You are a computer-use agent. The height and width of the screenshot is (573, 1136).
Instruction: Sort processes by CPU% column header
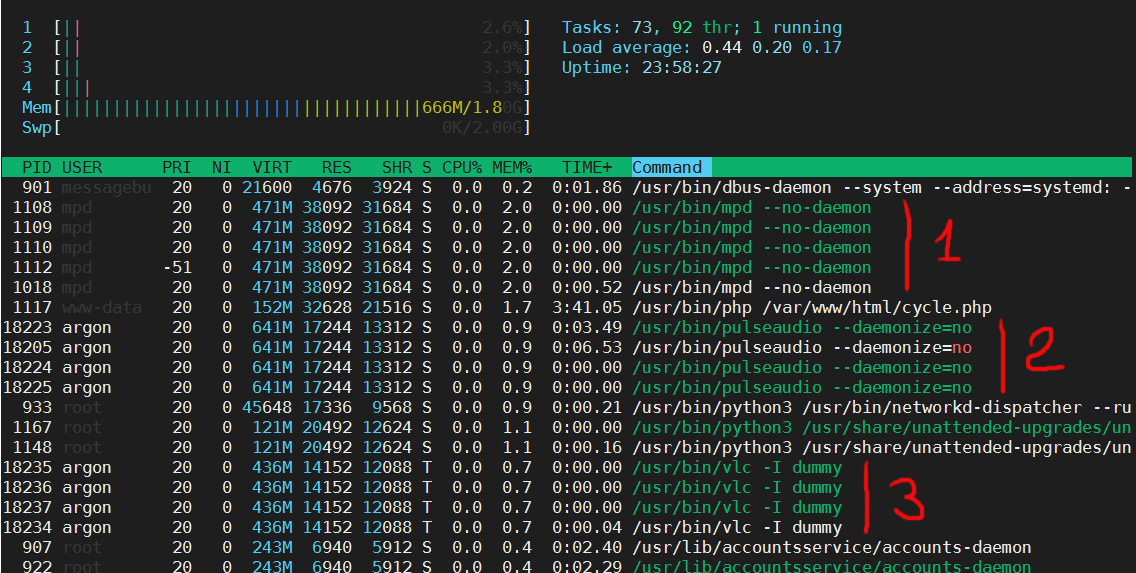tap(462, 167)
